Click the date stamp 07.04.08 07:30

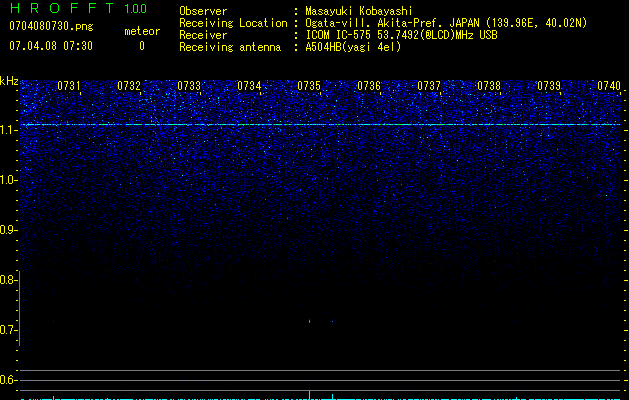(51, 46)
